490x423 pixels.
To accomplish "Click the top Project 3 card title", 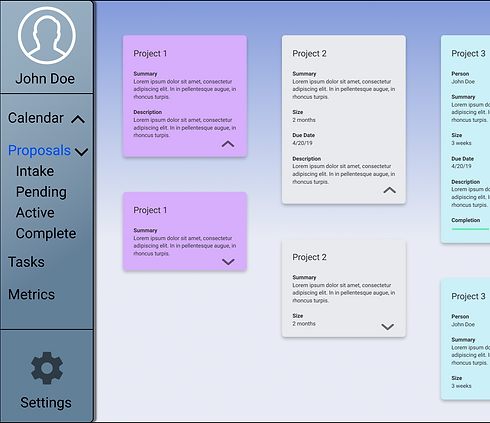I will 468,54.
